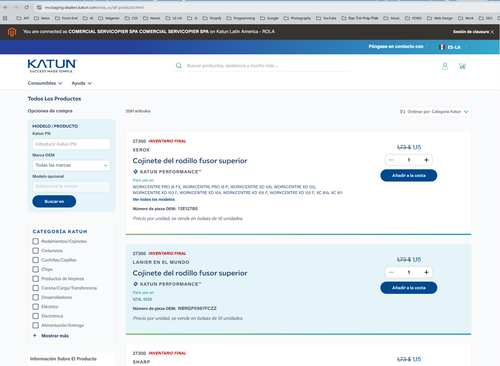Decrease quantity for the Lanier product
Image resolution: width=500 pixels, height=366 pixels.
point(391,272)
